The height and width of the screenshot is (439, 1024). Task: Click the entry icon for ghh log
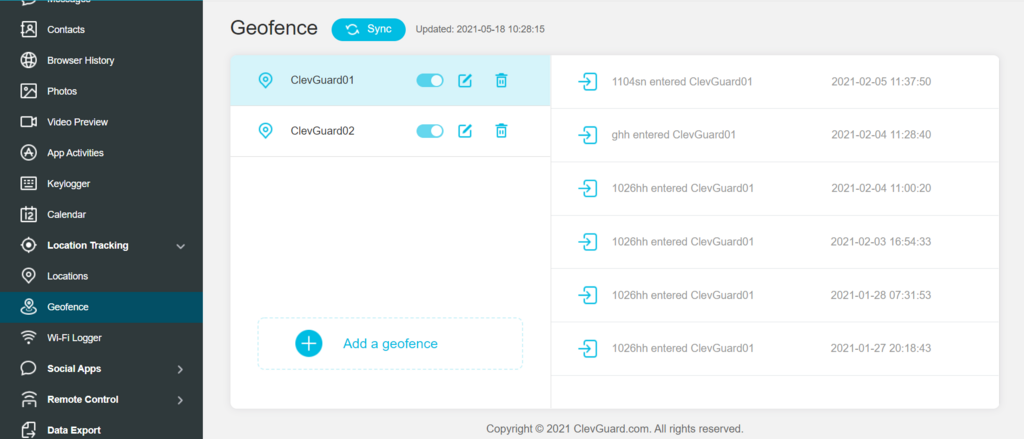pyautogui.click(x=588, y=135)
